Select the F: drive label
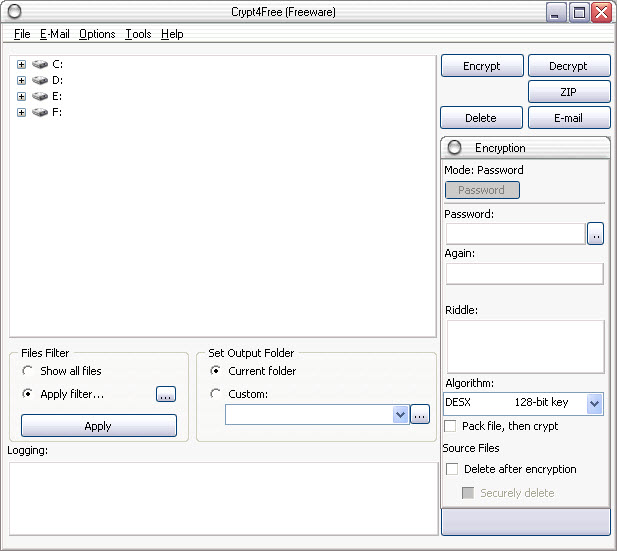The image size is (617, 551). coord(57,113)
